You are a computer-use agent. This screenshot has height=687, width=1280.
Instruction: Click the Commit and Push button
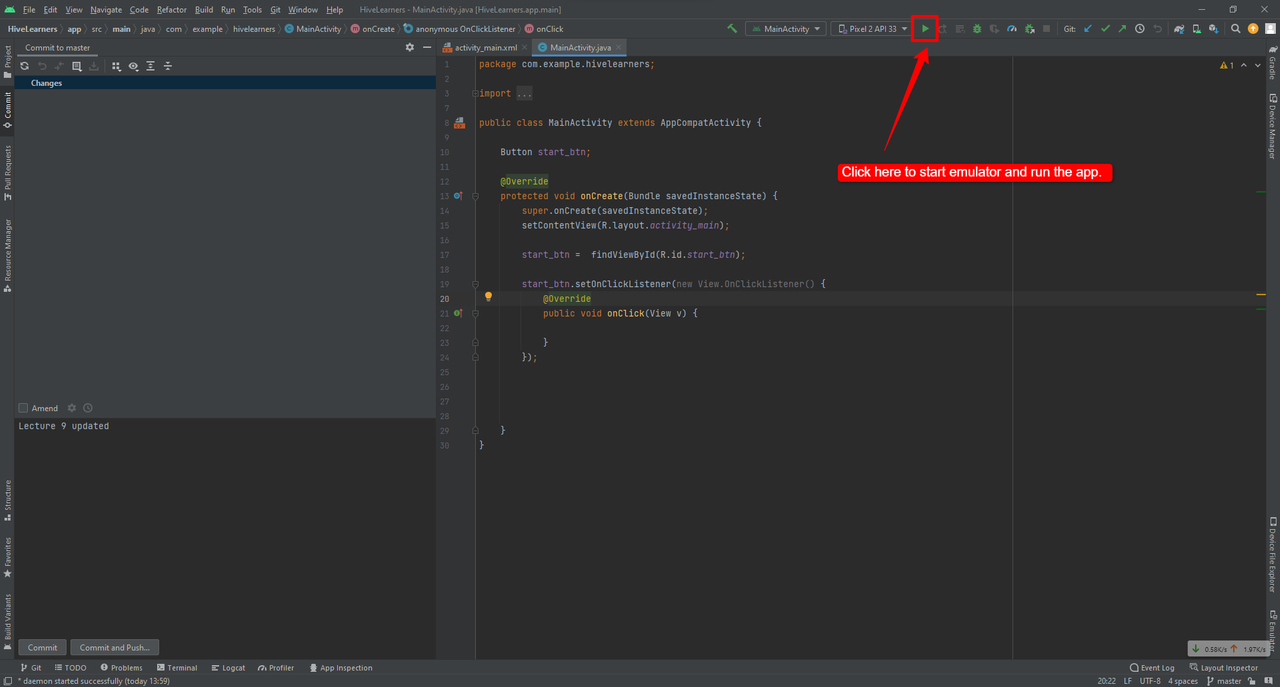point(115,647)
